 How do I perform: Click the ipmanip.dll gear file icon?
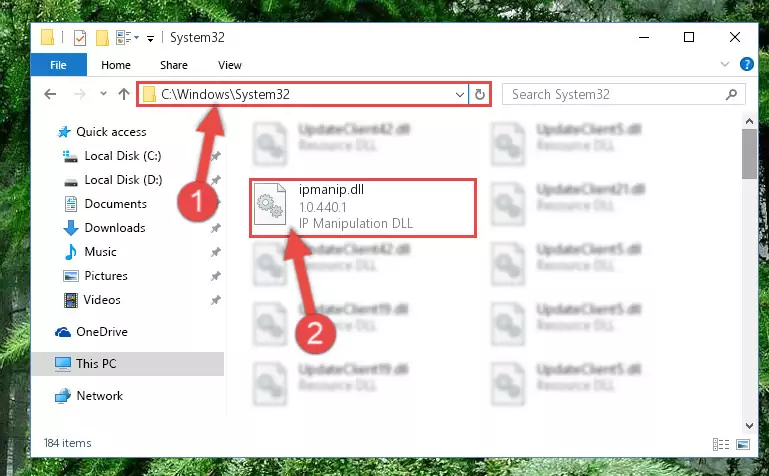coord(270,203)
